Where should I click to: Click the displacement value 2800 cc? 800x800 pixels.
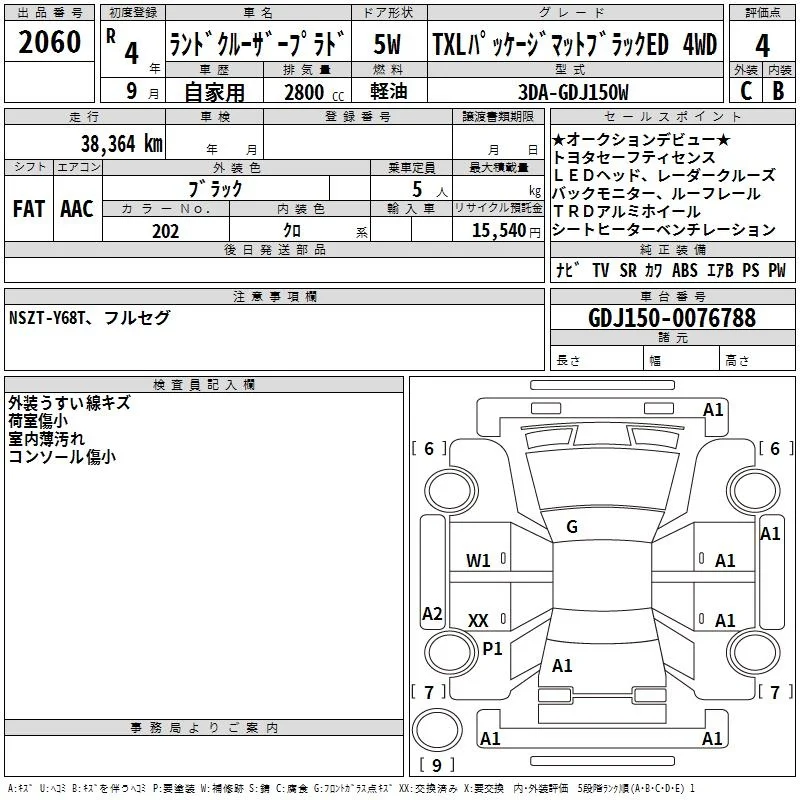[314, 92]
